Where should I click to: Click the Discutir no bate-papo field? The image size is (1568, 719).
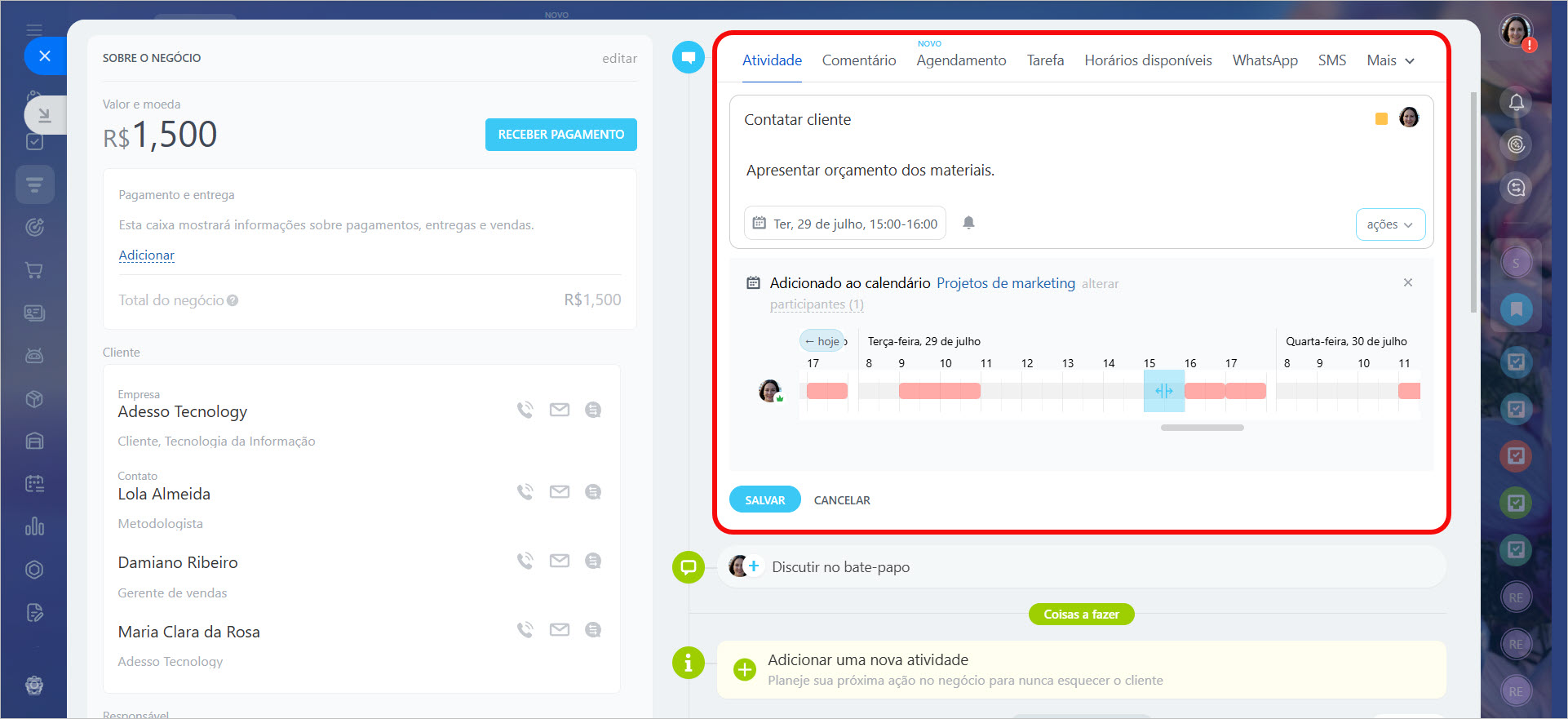tap(1081, 567)
